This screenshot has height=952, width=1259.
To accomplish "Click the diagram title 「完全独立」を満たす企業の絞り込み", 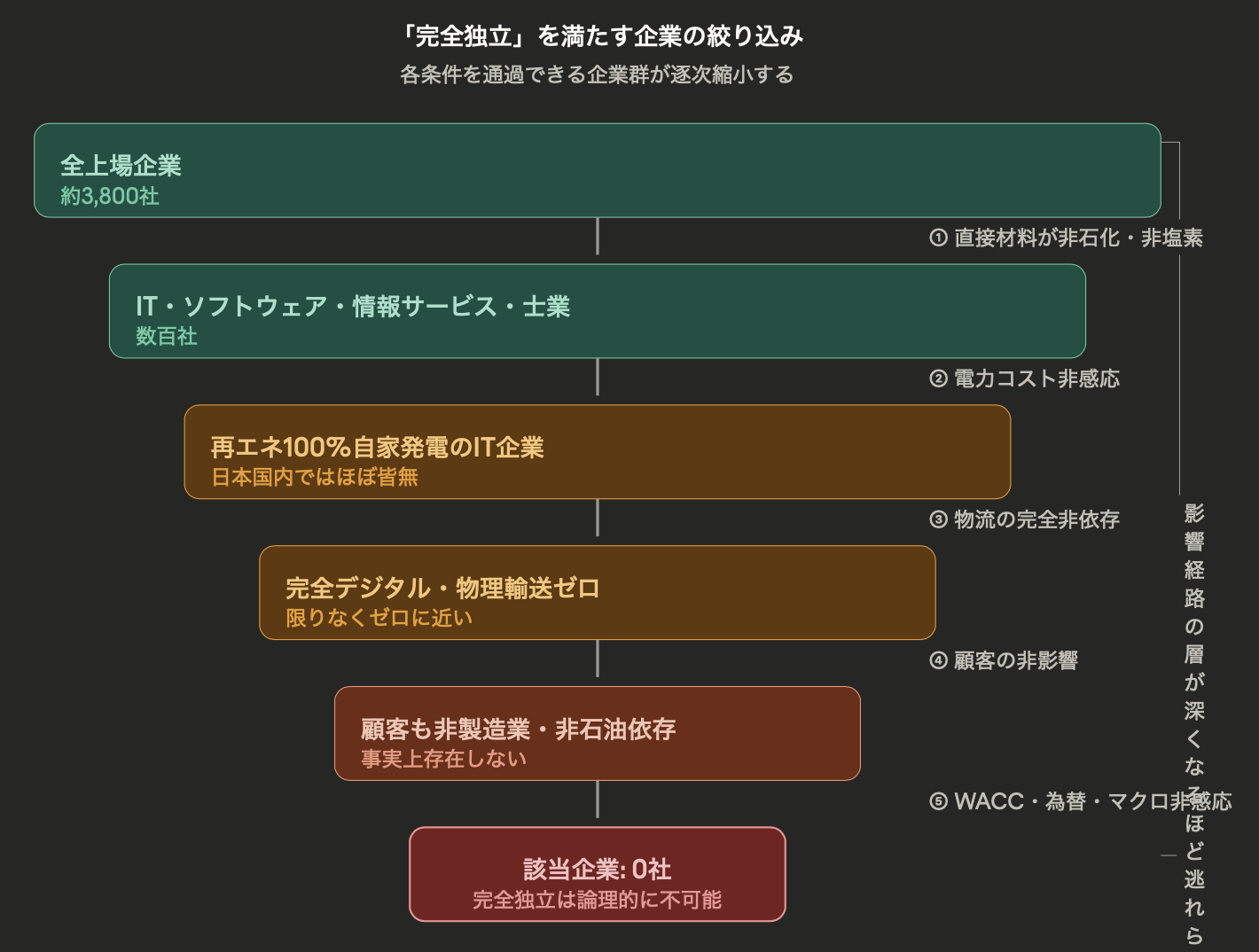I will click(x=601, y=36).
